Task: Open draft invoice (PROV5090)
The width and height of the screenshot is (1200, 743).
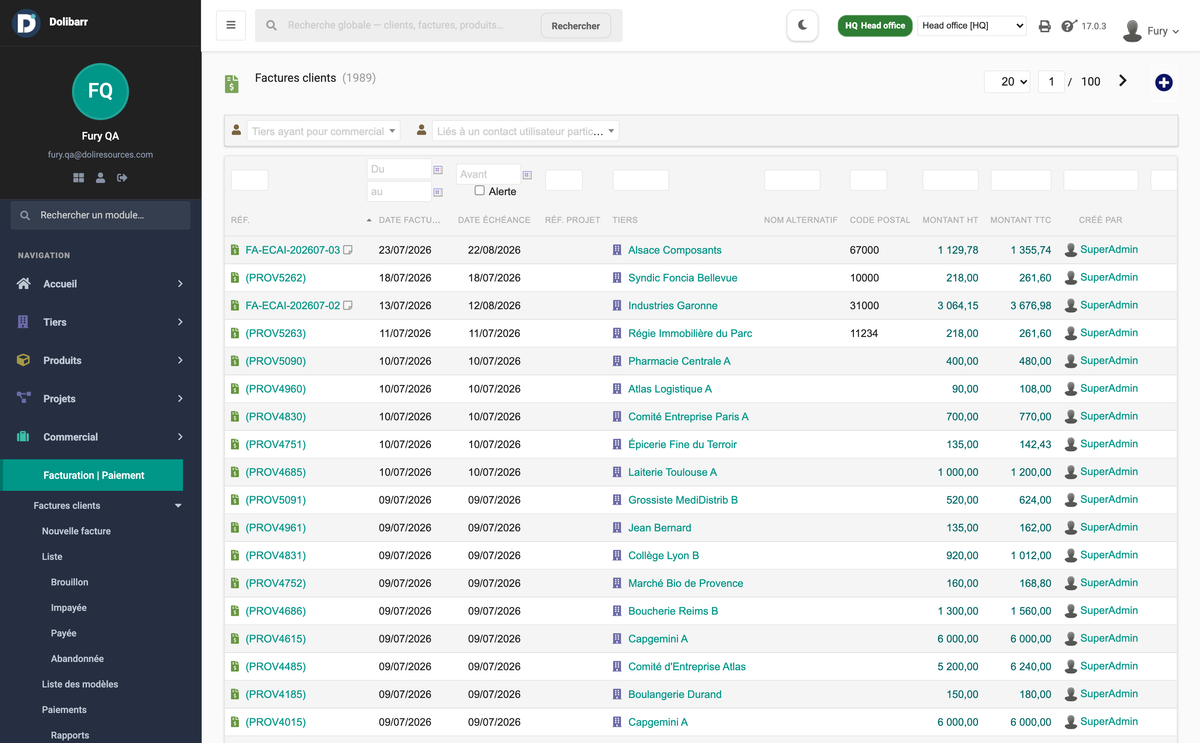Action: coord(276,361)
